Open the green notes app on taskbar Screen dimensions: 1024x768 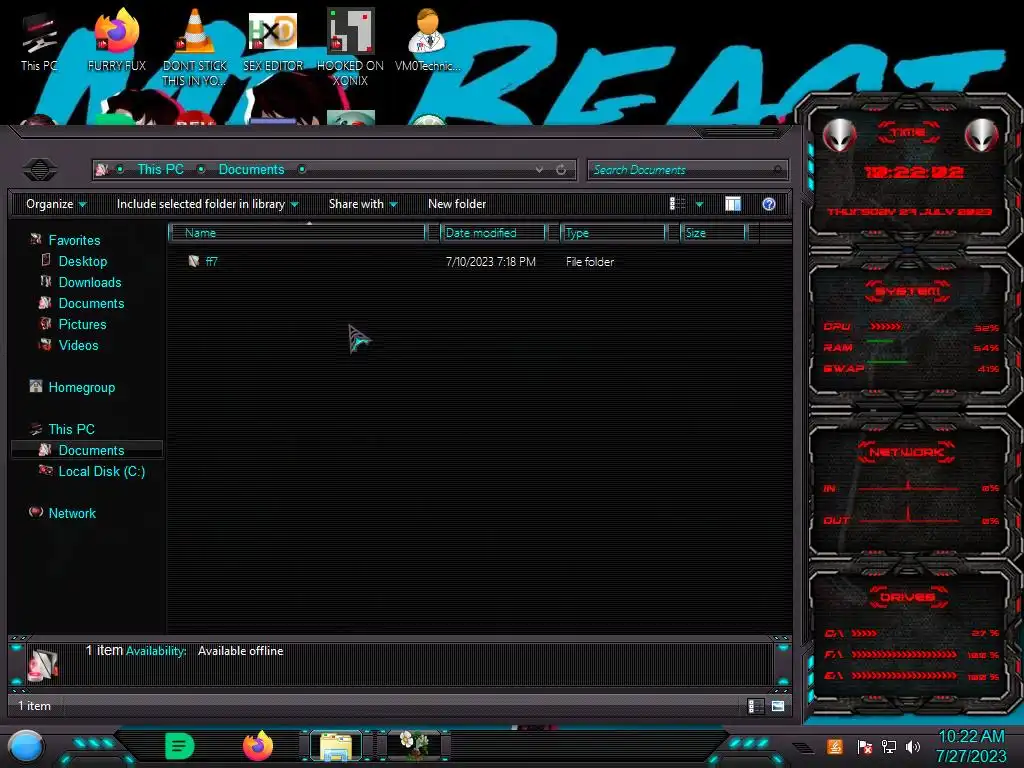point(180,746)
